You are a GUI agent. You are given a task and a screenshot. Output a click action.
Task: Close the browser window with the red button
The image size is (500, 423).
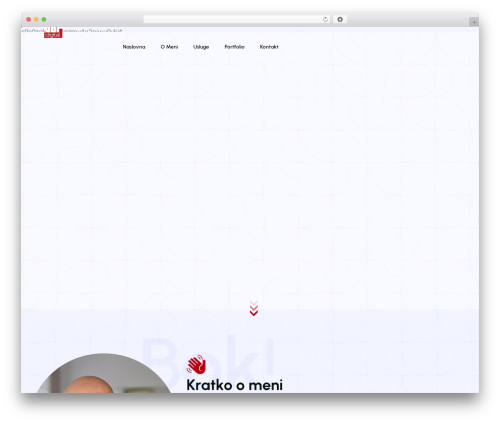[29, 19]
